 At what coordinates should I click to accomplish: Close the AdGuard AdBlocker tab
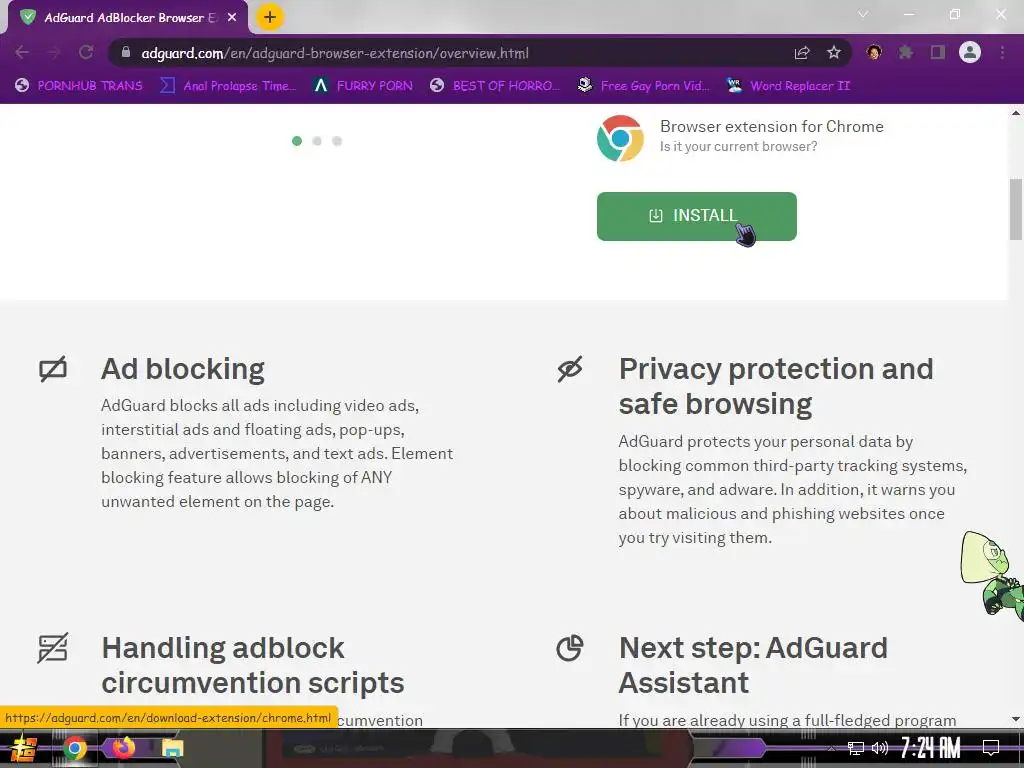(232, 18)
